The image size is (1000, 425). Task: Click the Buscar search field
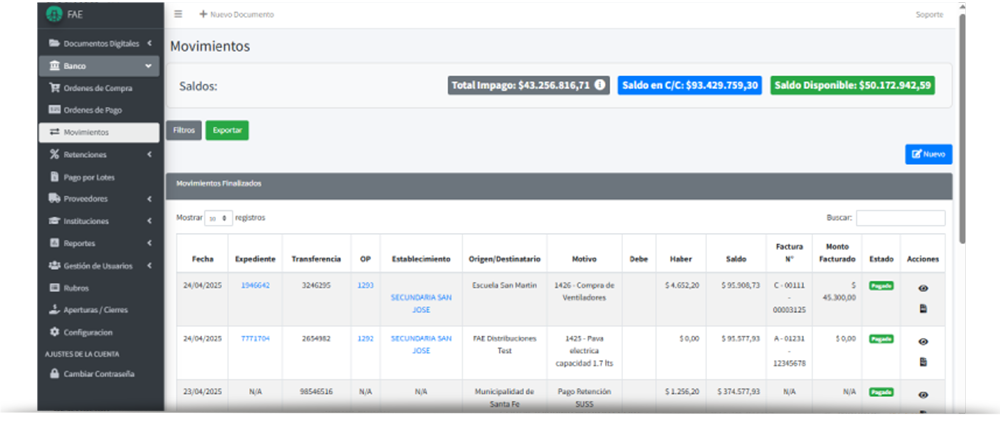click(900, 217)
